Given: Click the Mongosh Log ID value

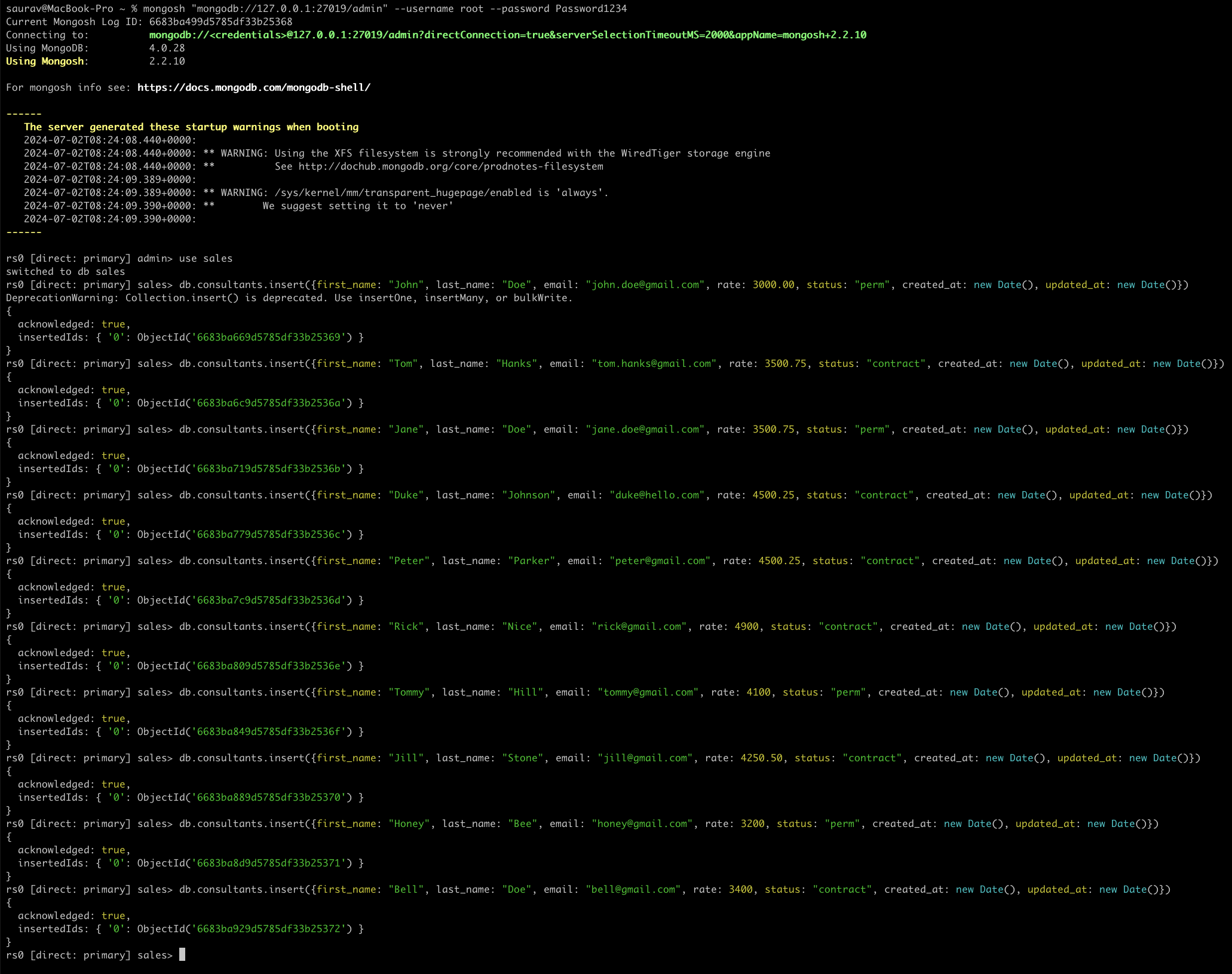Looking at the screenshot, I should click(x=220, y=22).
